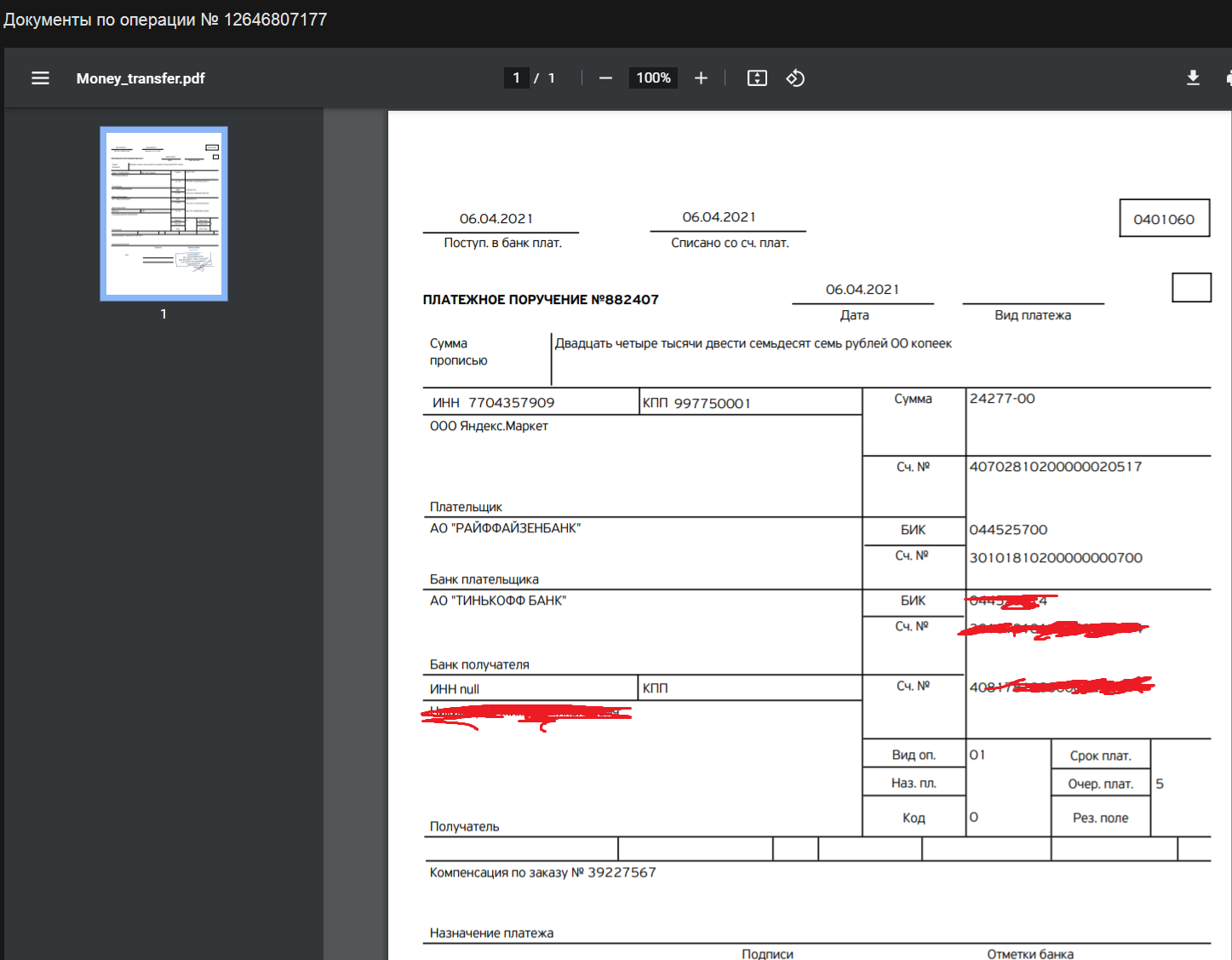1232x960 pixels.
Task: Click the payment order number 882407 heading
Action: click(541, 300)
